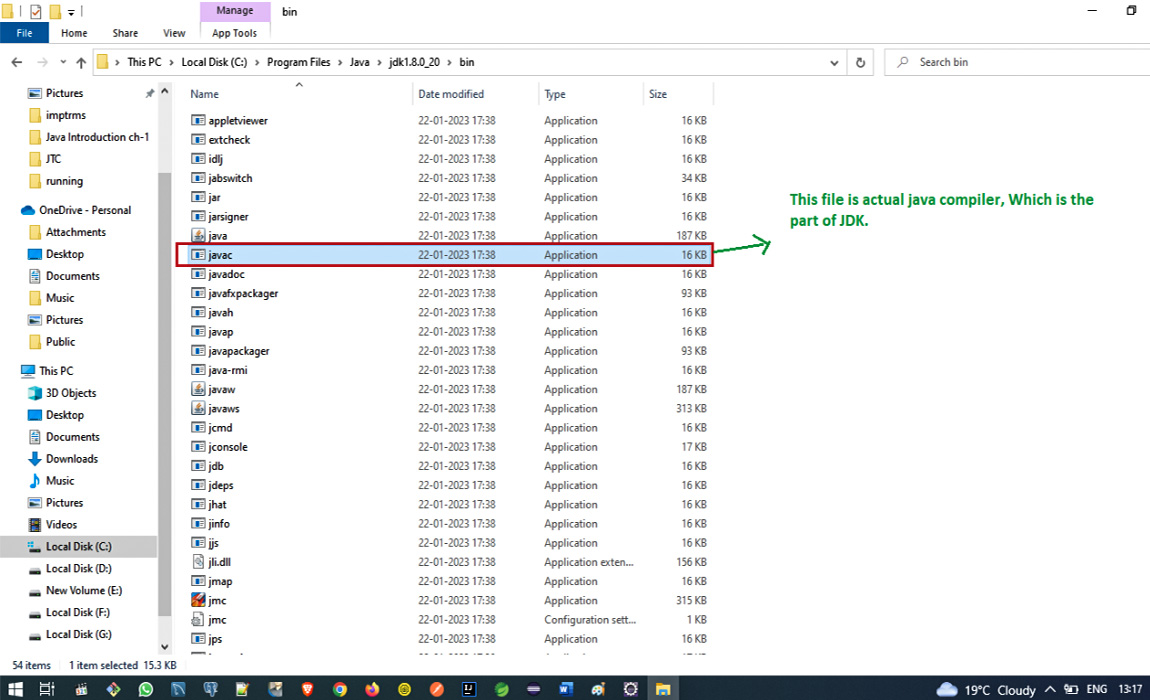1150x700 pixels.
Task: Click the javac application file icon
Action: [198, 255]
